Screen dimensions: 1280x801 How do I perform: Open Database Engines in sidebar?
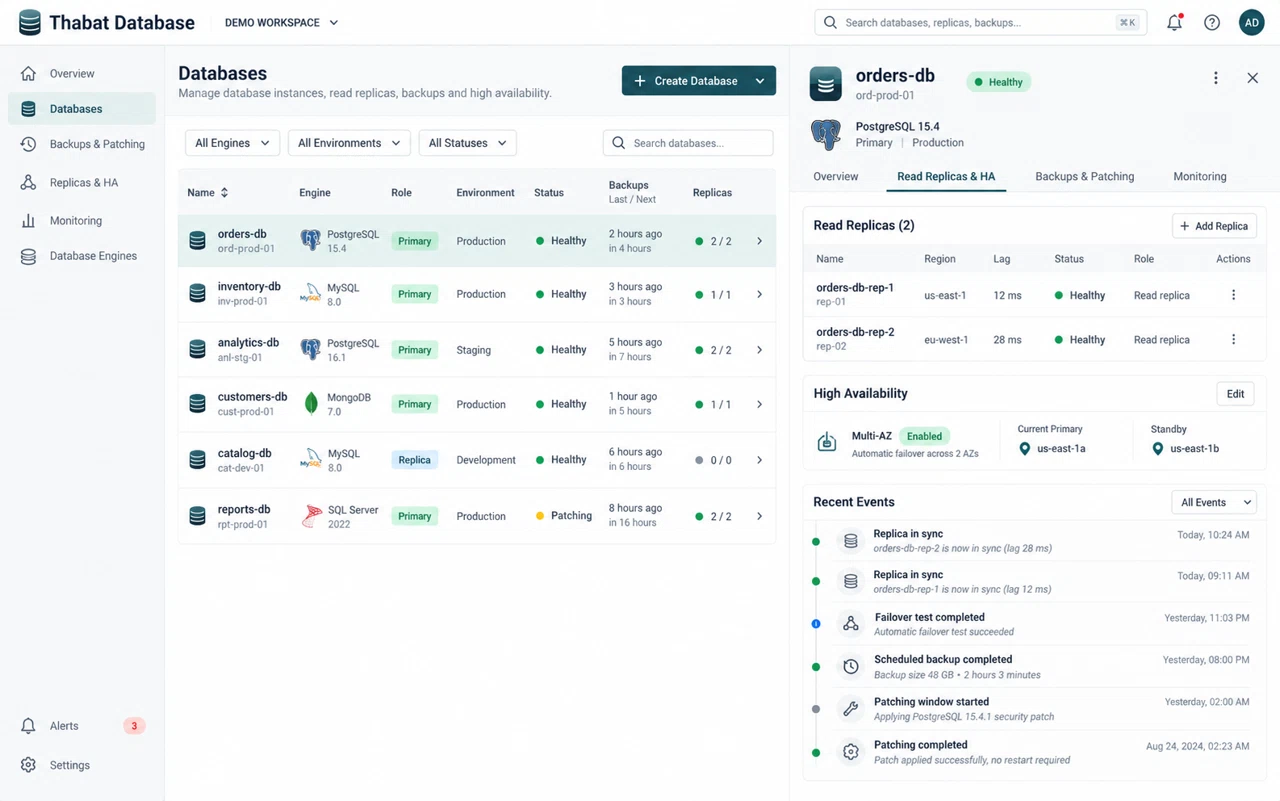pos(82,256)
